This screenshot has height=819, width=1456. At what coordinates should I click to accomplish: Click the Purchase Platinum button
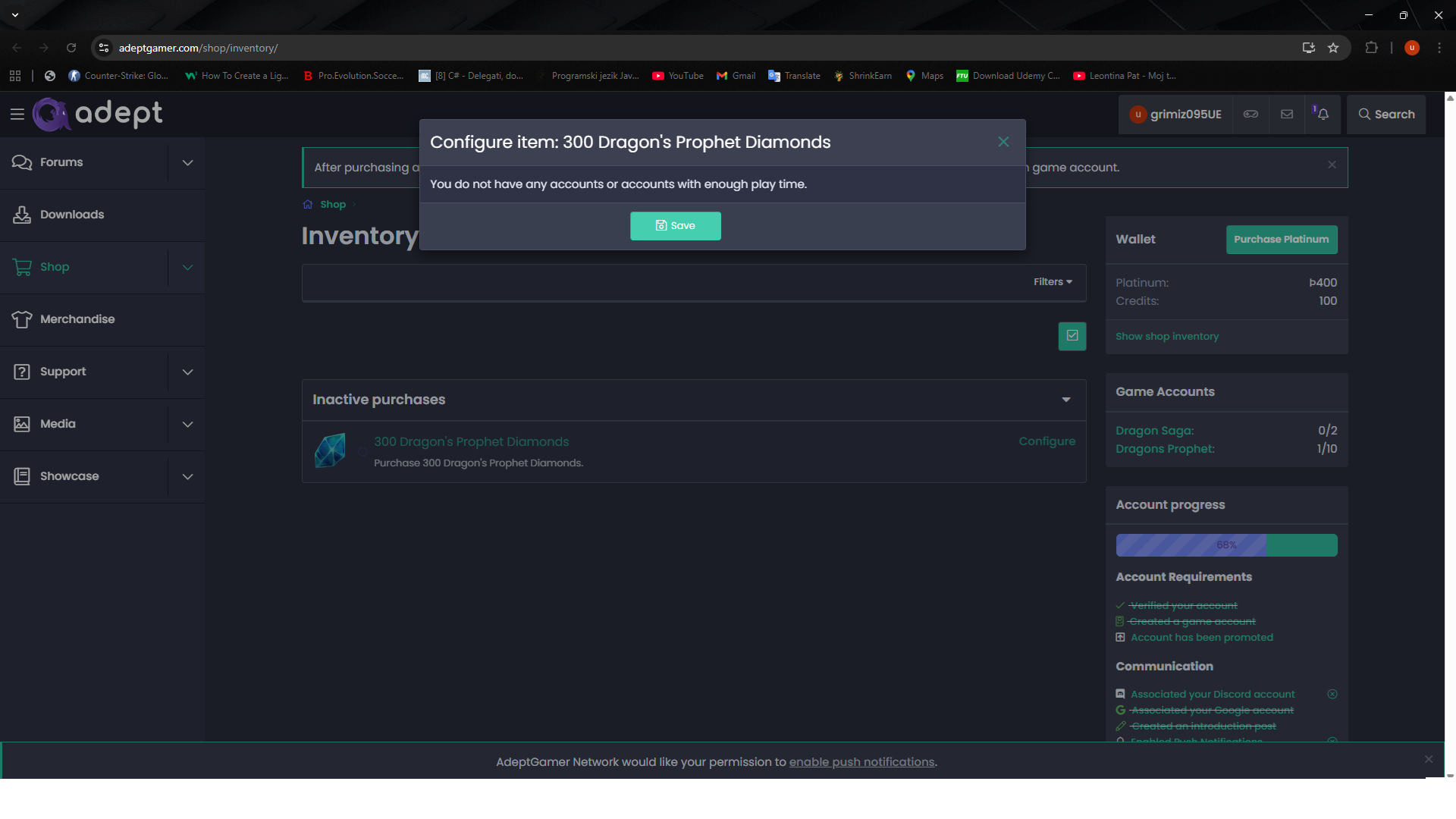pyautogui.click(x=1282, y=240)
